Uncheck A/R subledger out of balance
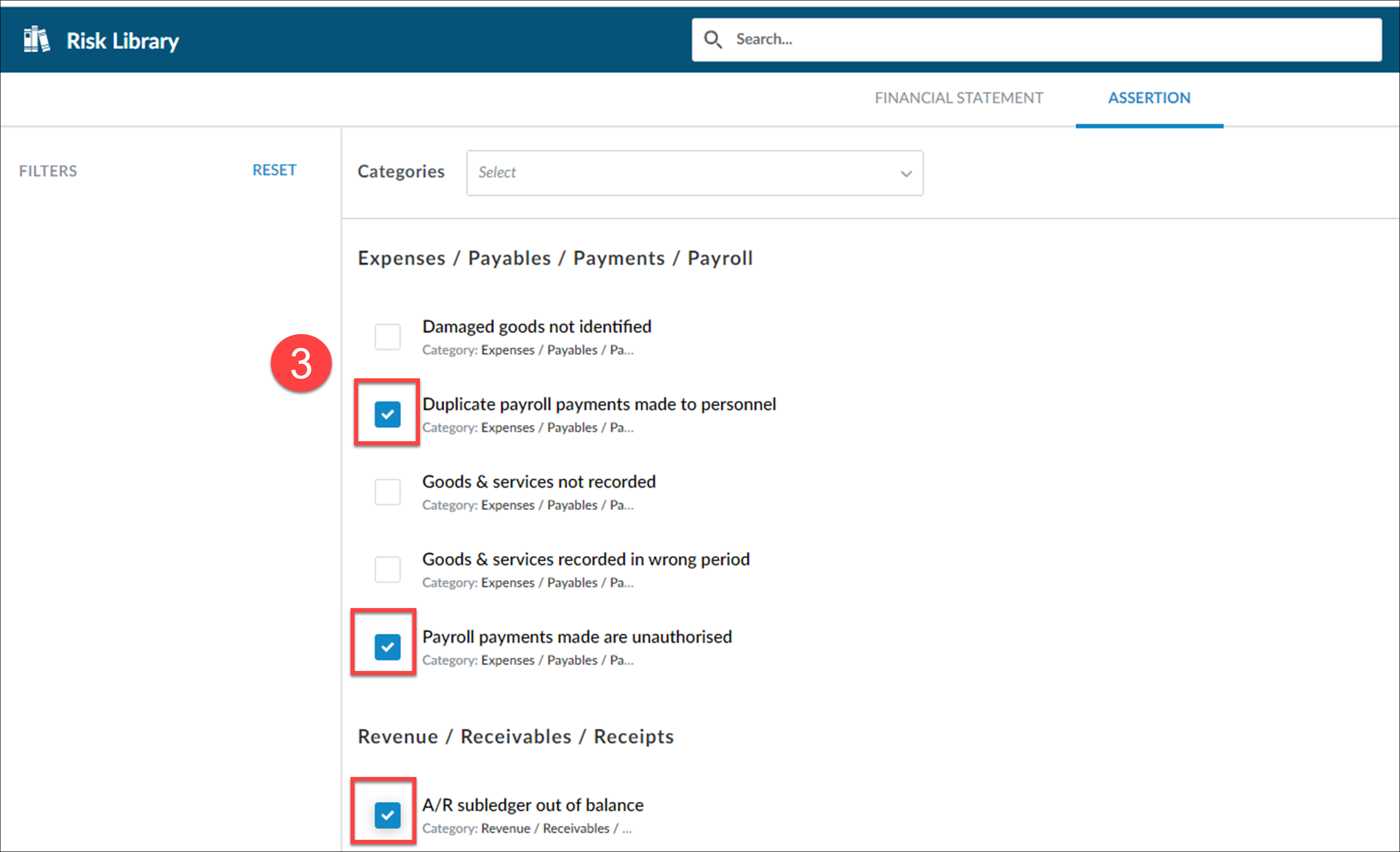 [388, 815]
